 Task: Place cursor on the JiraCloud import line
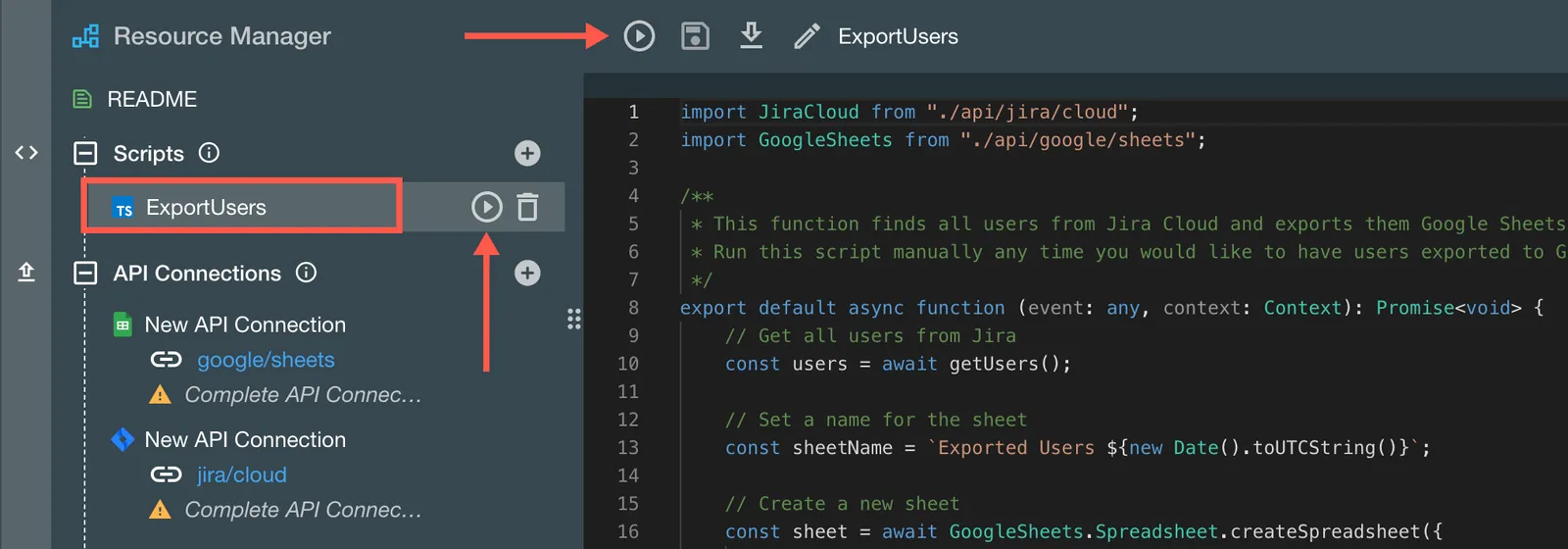click(x=909, y=112)
